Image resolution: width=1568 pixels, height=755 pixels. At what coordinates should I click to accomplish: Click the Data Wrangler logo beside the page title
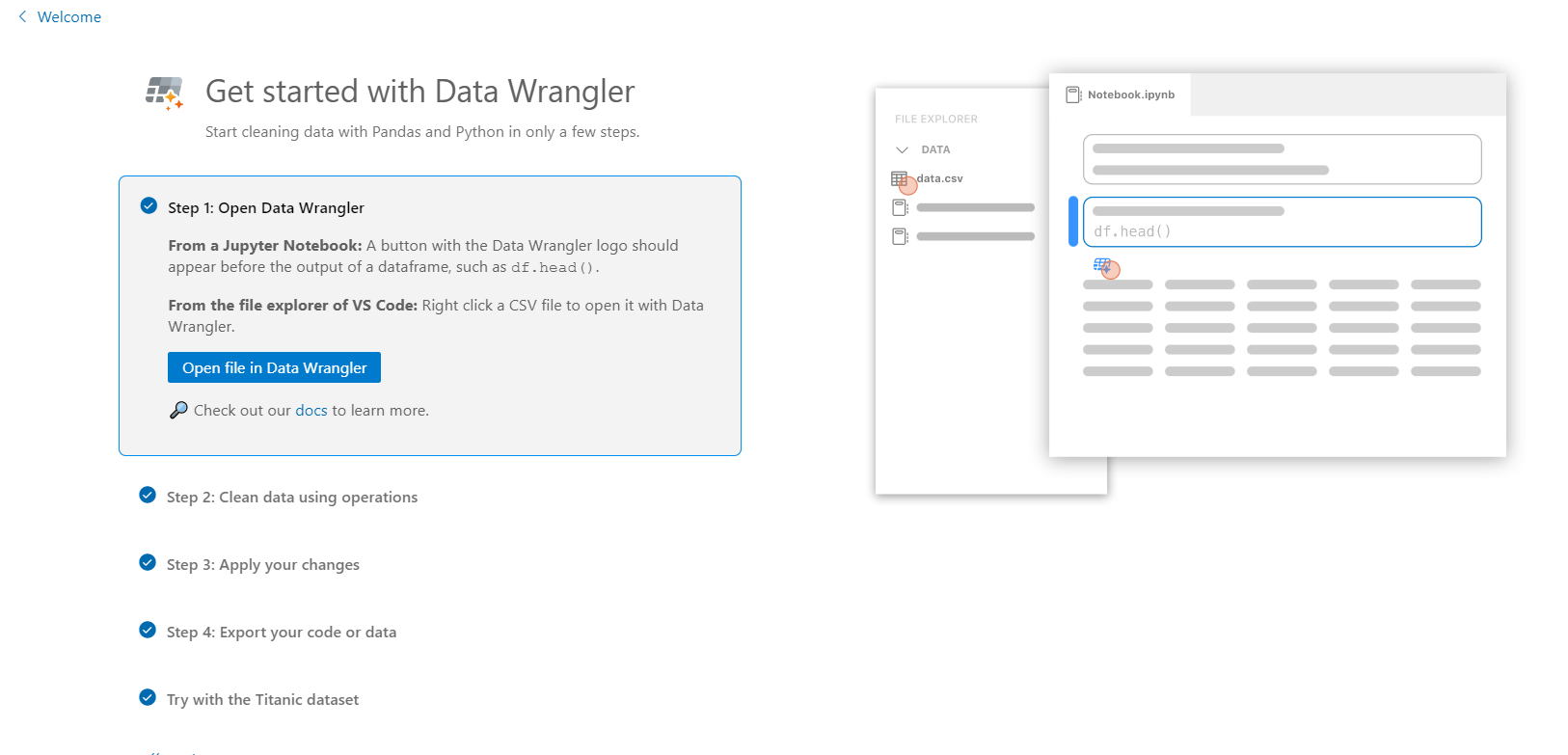tap(164, 91)
